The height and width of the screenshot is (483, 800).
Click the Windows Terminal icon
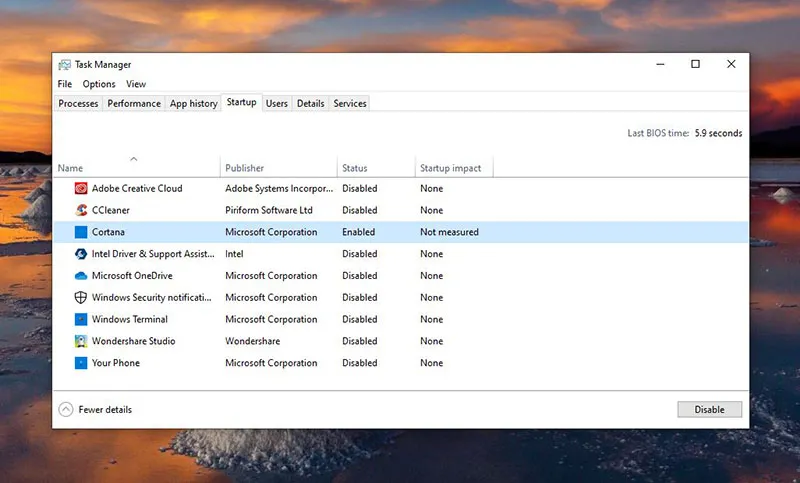[x=81, y=320]
